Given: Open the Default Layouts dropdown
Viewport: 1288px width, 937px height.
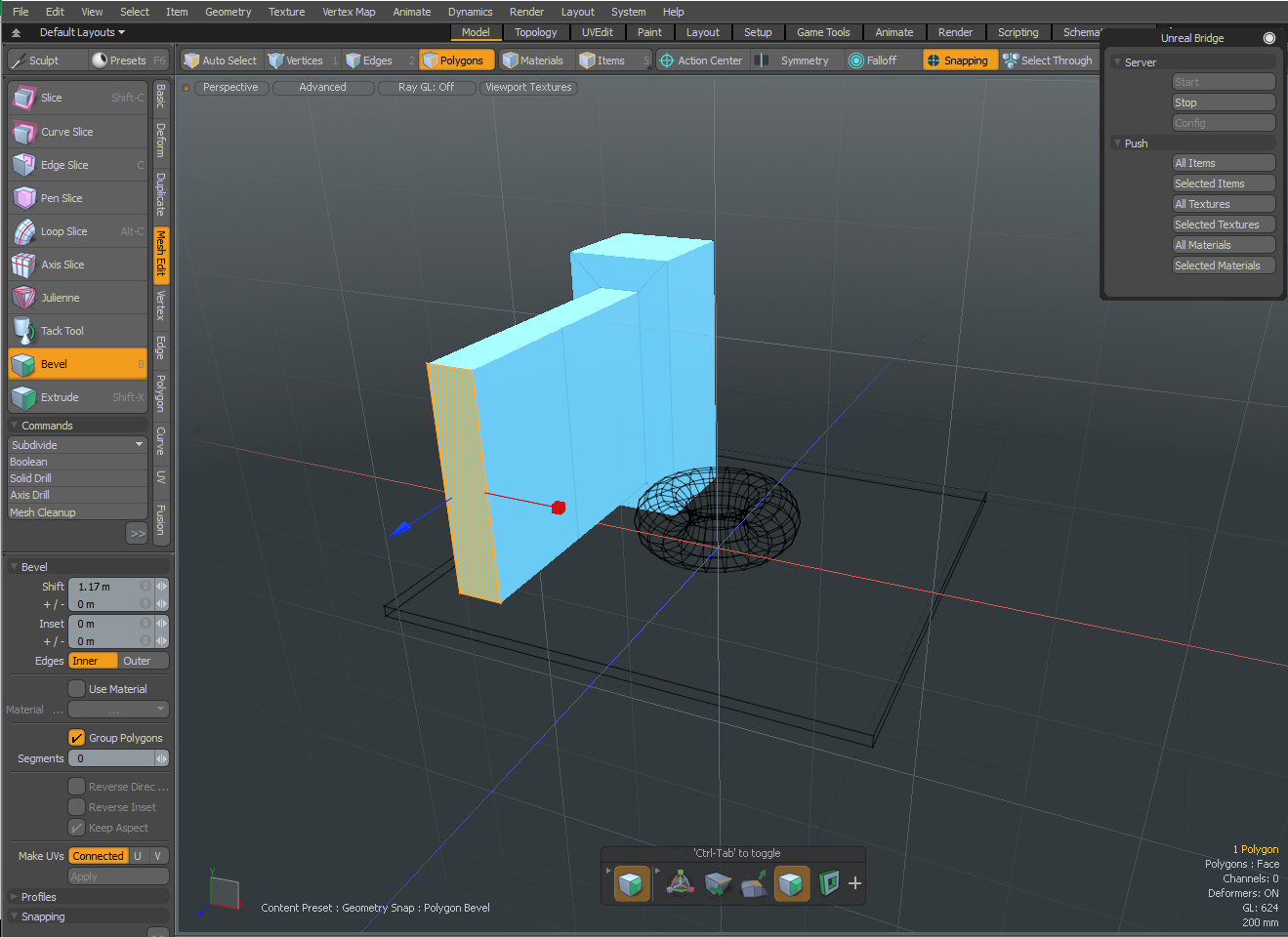Looking at the screenshot, I should [82, 32].
